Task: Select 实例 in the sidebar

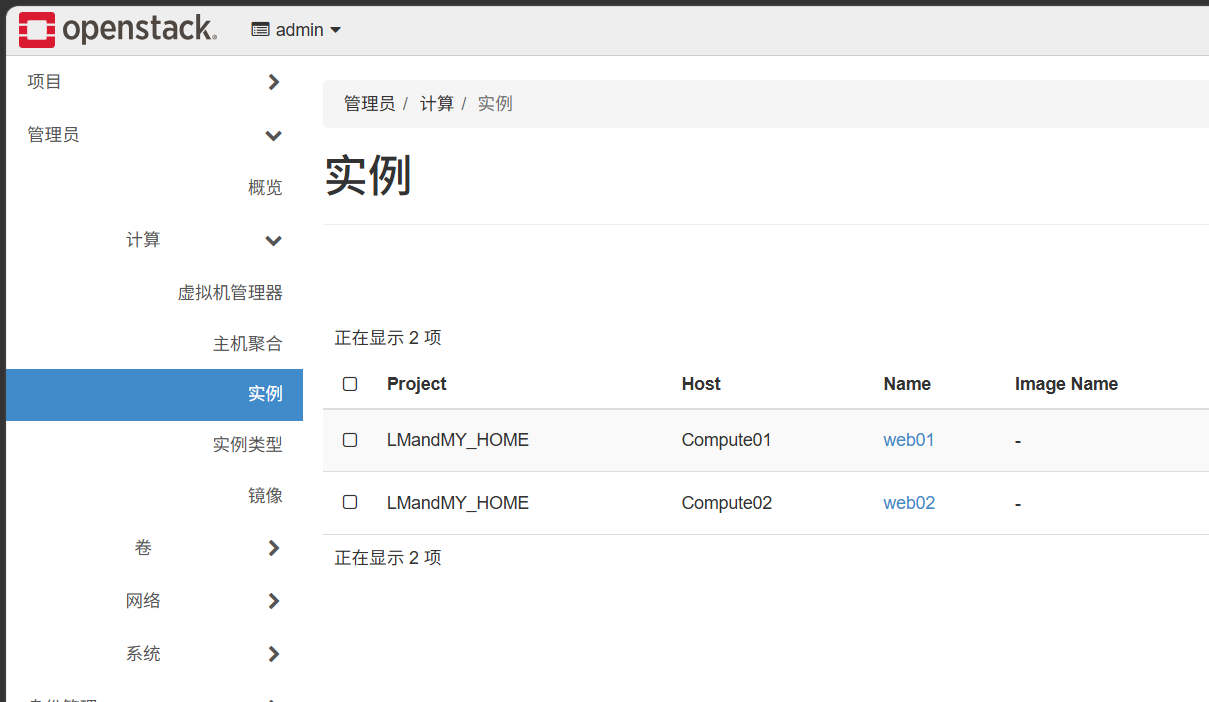Action: point(154,394)
